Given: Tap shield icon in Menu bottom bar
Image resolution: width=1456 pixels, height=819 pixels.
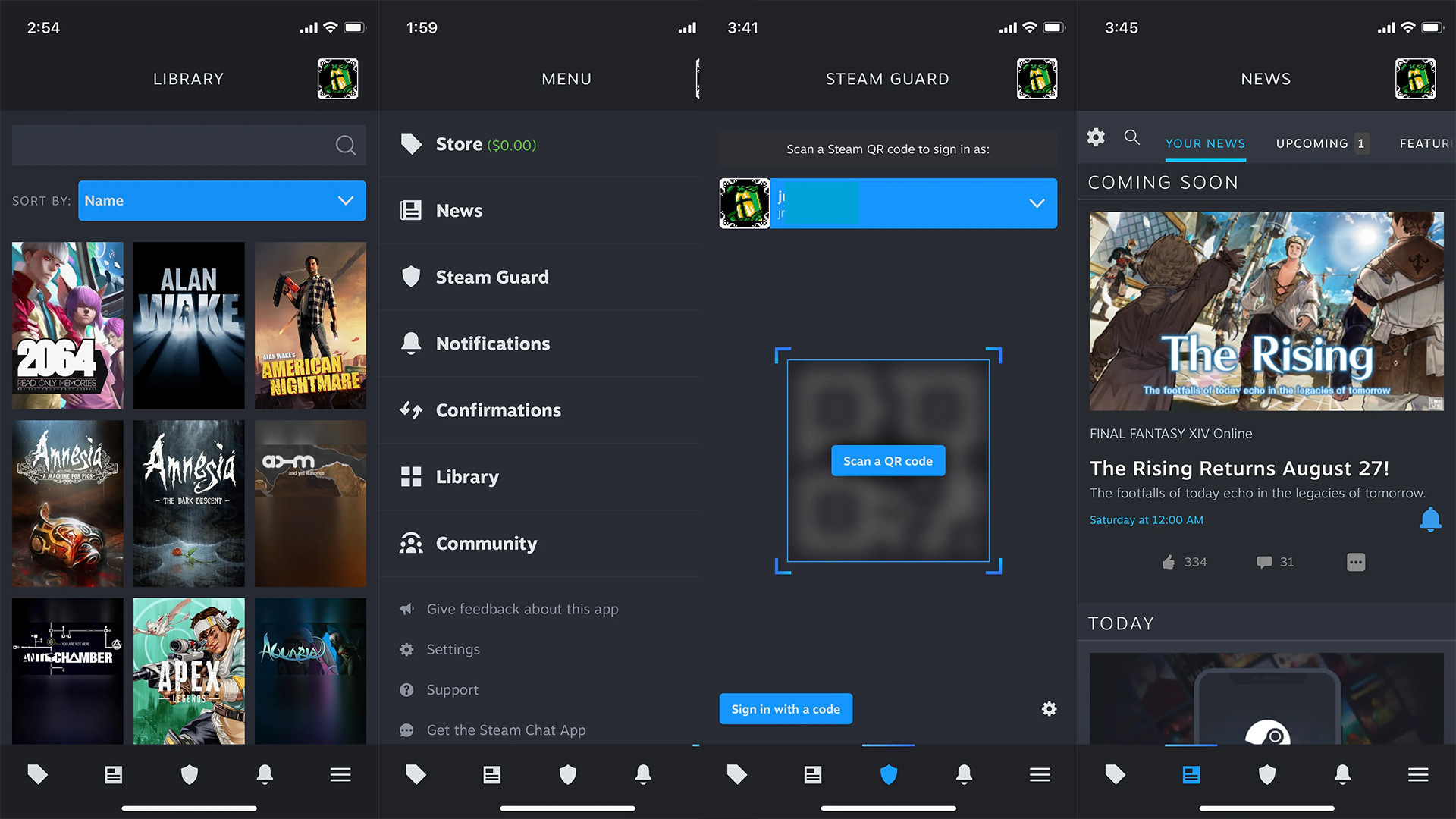Looking at the screenshot, I should tap(568, 774).
